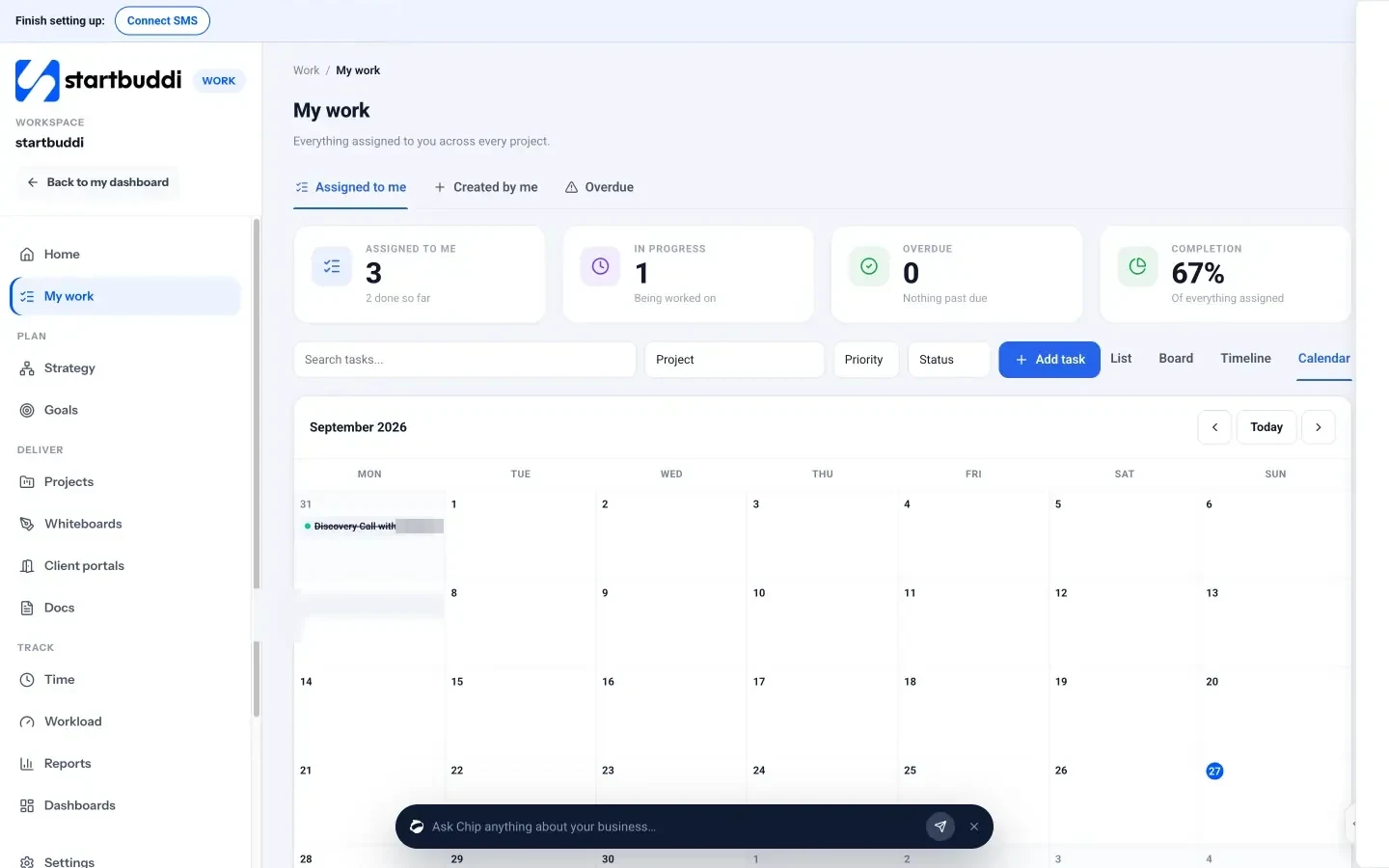Viewport: 1389px width, 868px height.
Task: Click the Projects folder icon
Action: (27, 482)
